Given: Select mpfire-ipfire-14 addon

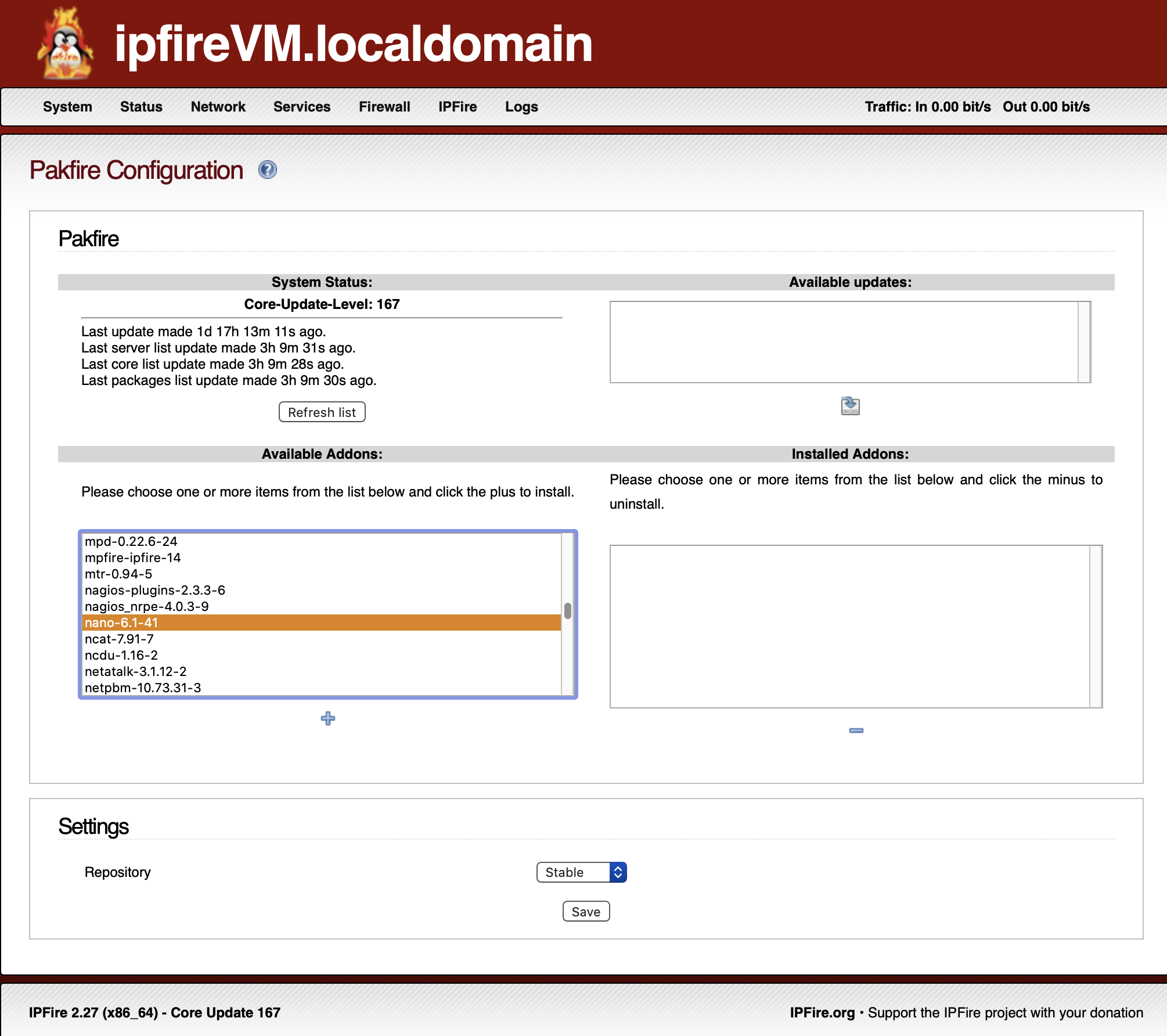Looking at the screenshot, I should pos(322,557).
